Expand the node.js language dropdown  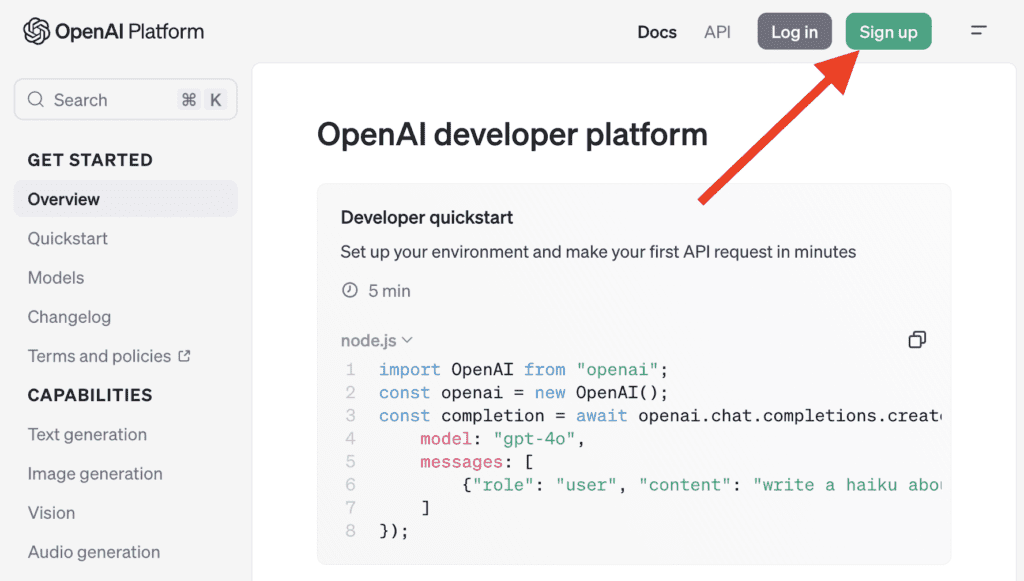[377, 341]
